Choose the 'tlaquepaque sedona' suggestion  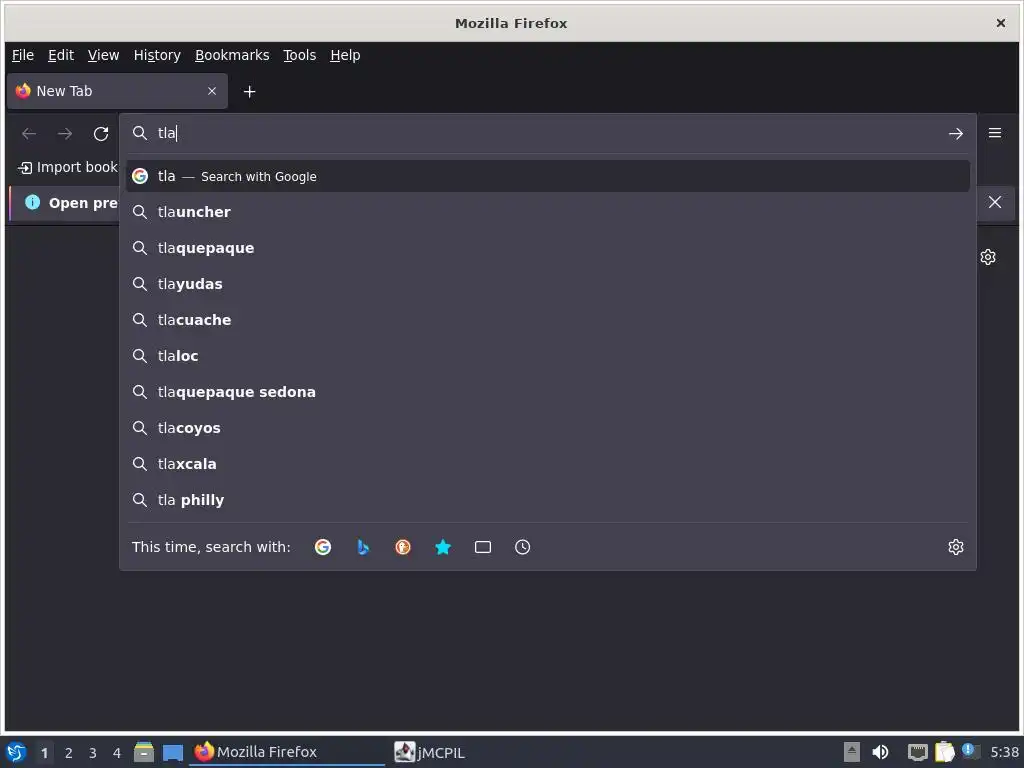click(547, 392)
